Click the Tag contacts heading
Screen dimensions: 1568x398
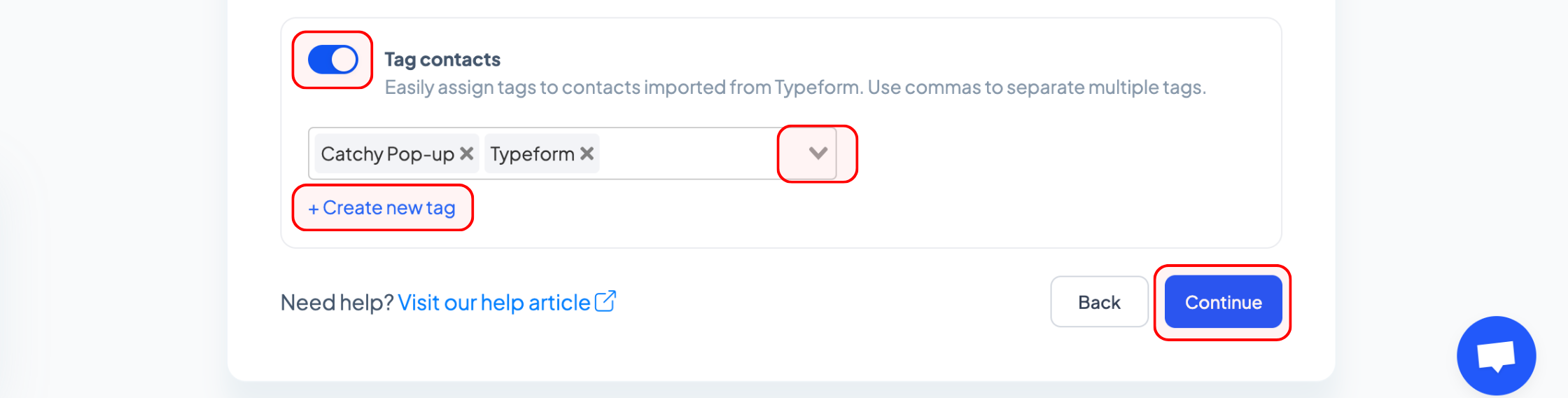pos(442,60)
